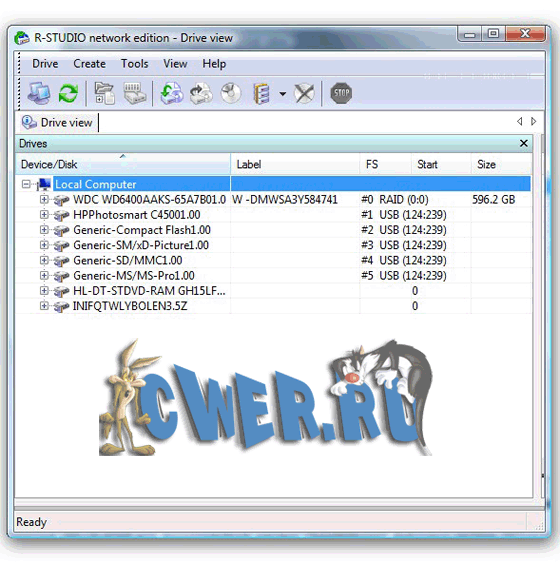Click the STOP sign toolbar button

tap(341, 94)
